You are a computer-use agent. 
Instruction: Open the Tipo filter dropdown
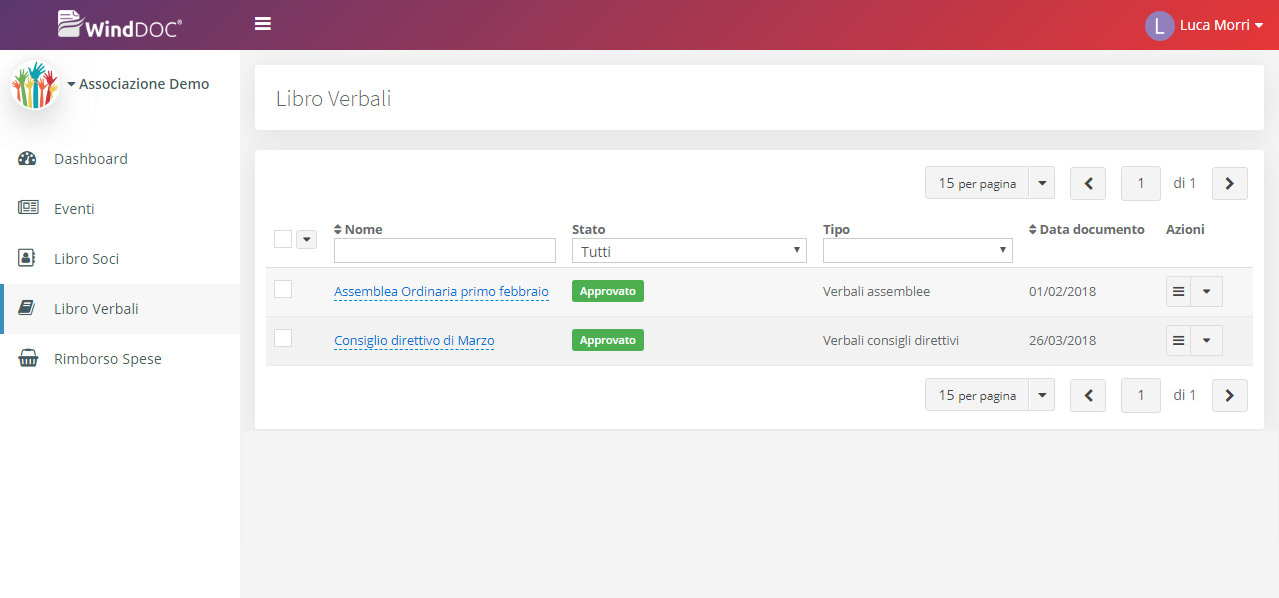click(917, 251)
